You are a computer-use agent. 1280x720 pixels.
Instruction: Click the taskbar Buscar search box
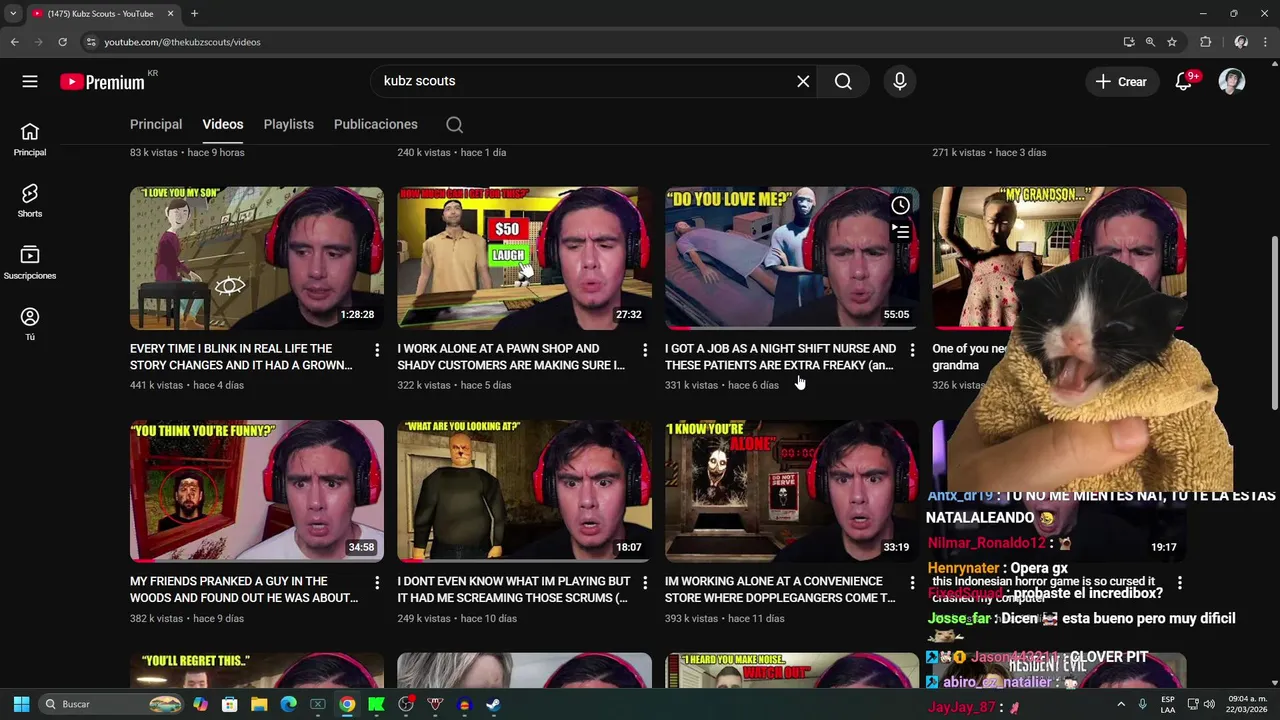[x=111, y=704]
